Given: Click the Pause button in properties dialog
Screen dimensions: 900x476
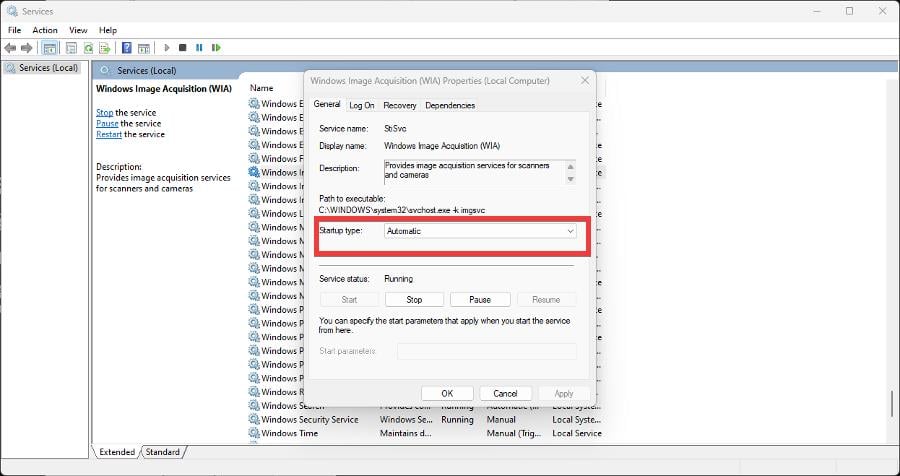Looking at the screenshot, I should click(x=480, y=300).
